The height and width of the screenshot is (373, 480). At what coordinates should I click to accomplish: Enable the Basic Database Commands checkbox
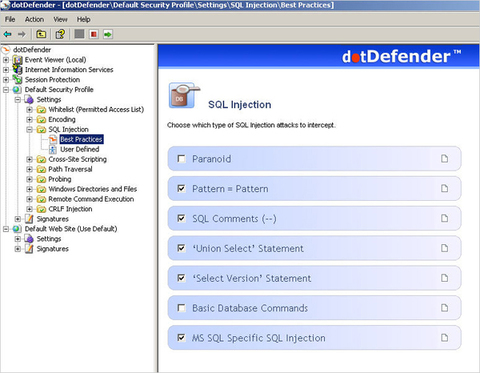click(181, 308)
